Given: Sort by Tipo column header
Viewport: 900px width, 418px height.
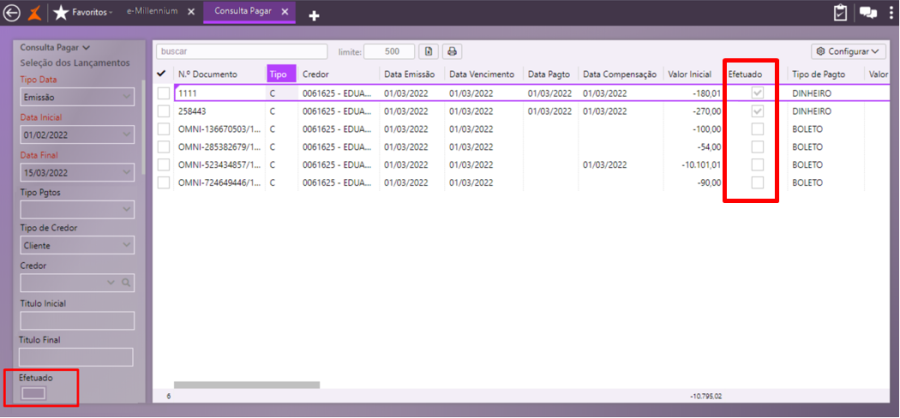Looking at the screenshot, I should coord(281,74).
